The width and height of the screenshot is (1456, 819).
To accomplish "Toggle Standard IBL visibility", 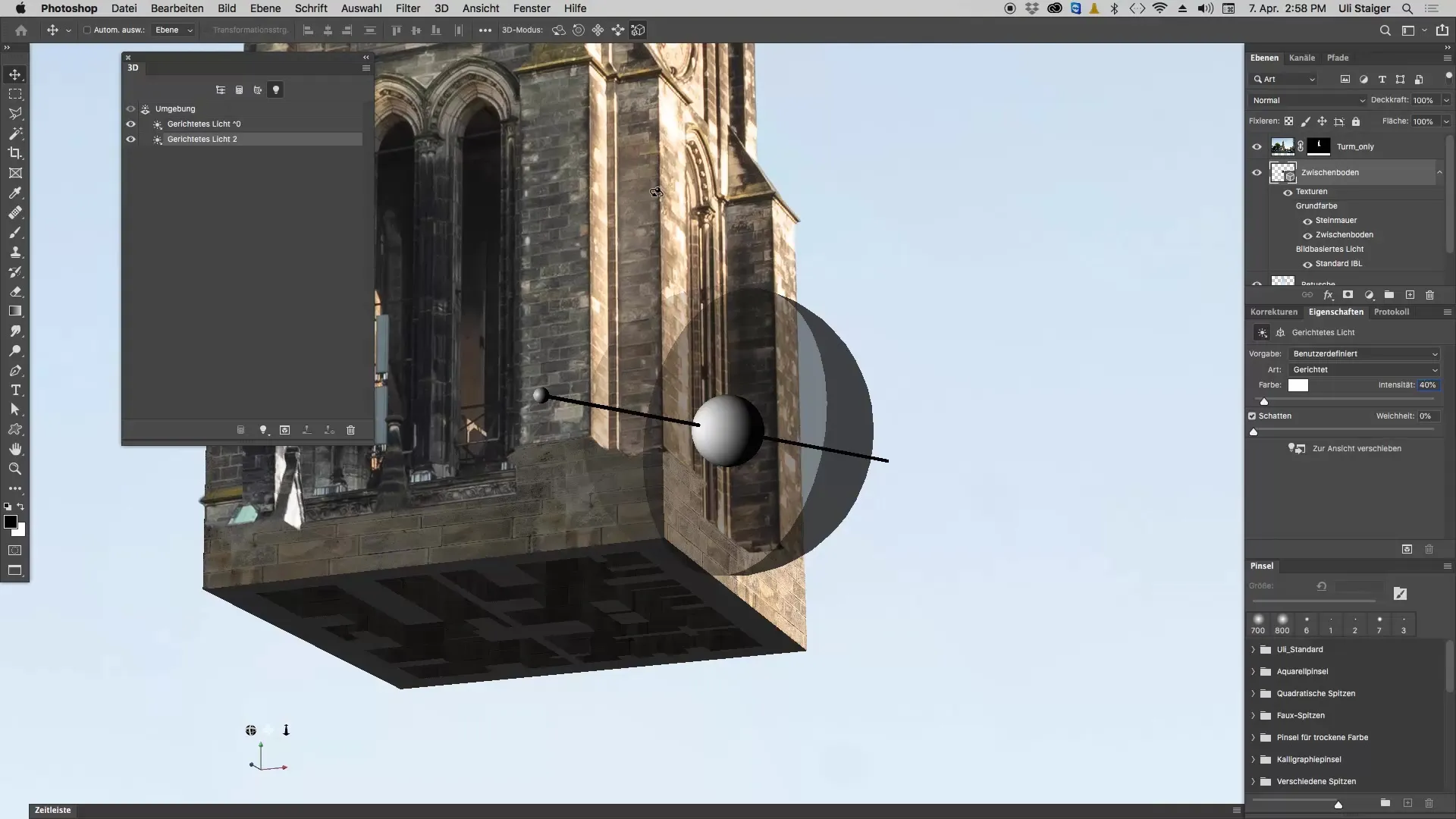I will point(1307,264).
